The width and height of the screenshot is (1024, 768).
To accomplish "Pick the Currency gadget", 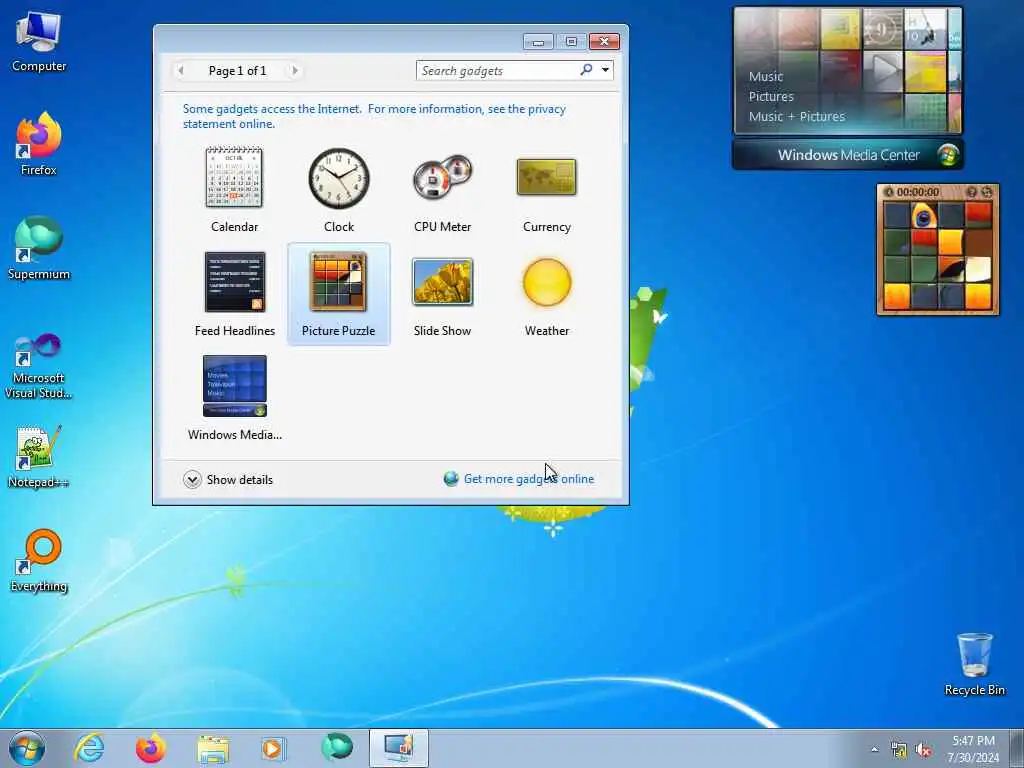I will pyautogui.click(x=547, y=189).
